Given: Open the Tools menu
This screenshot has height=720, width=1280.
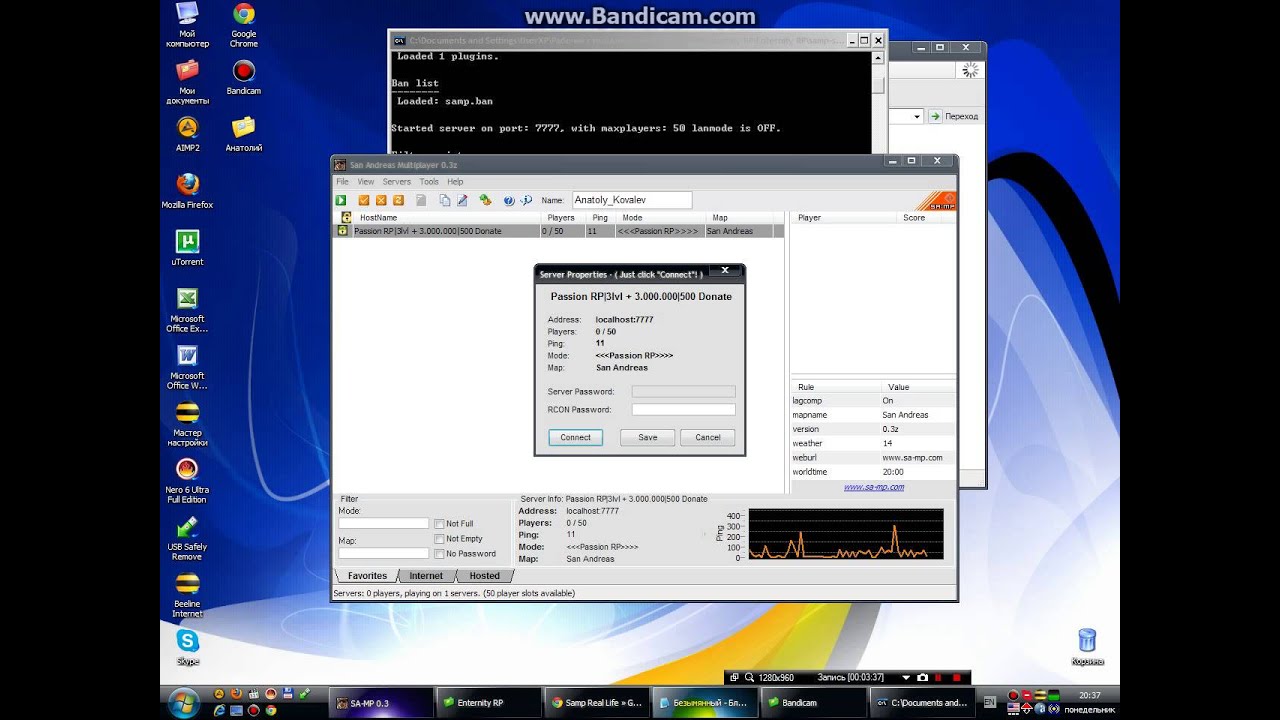Looking at the screenshot, I should coord(429,182).
